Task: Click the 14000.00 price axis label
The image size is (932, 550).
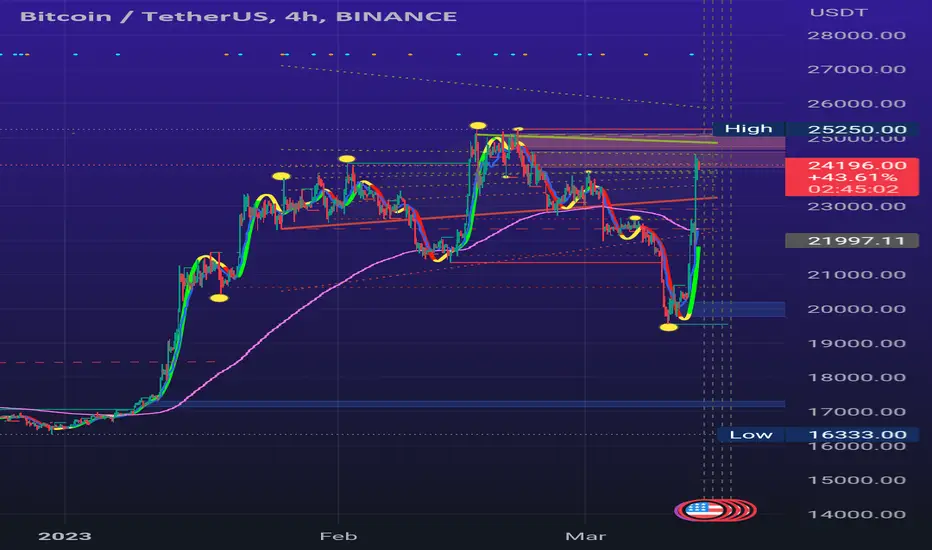Action: pos(857,515)
